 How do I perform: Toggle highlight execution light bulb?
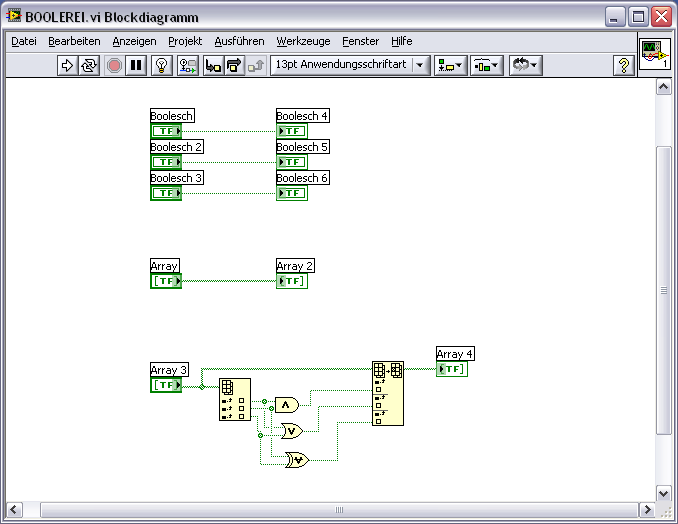click(162, 65)
